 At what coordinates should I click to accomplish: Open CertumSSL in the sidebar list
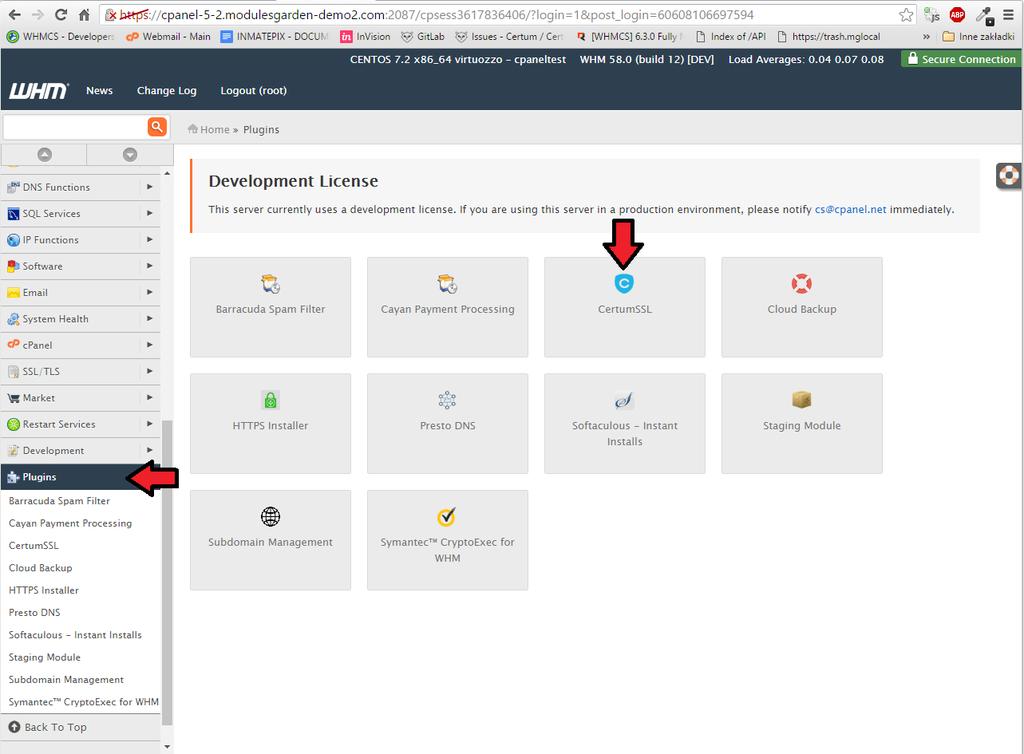coord(33,545)
